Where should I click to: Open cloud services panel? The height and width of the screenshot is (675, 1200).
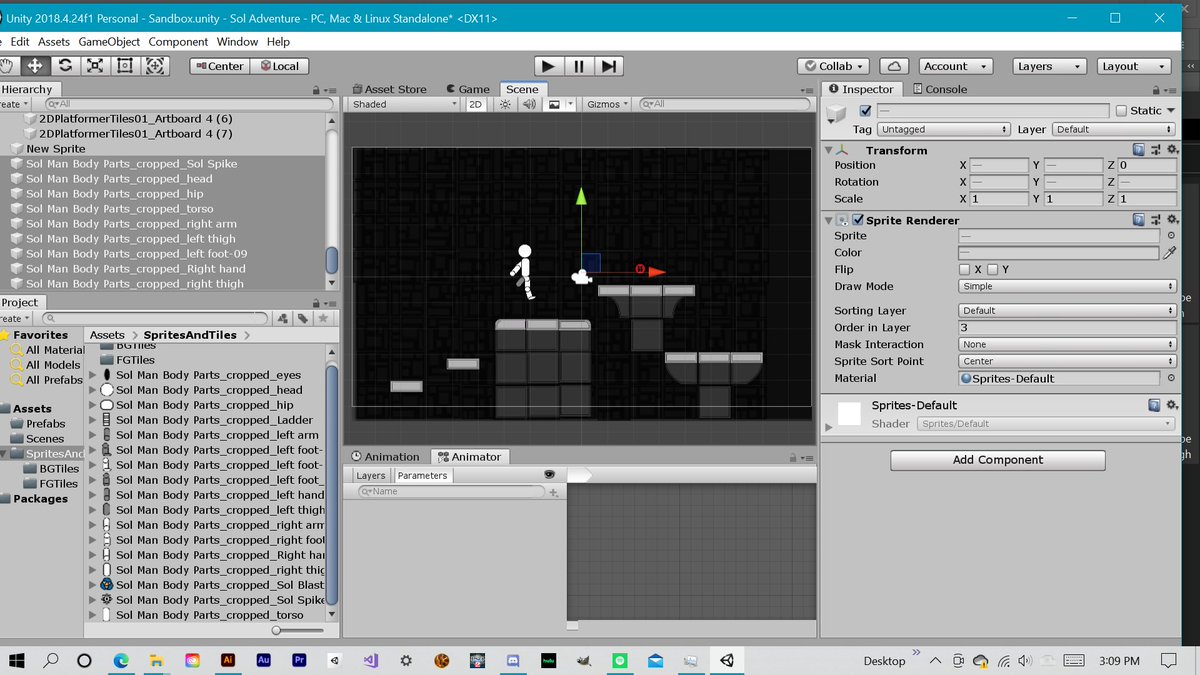click(x=894, y=66)
